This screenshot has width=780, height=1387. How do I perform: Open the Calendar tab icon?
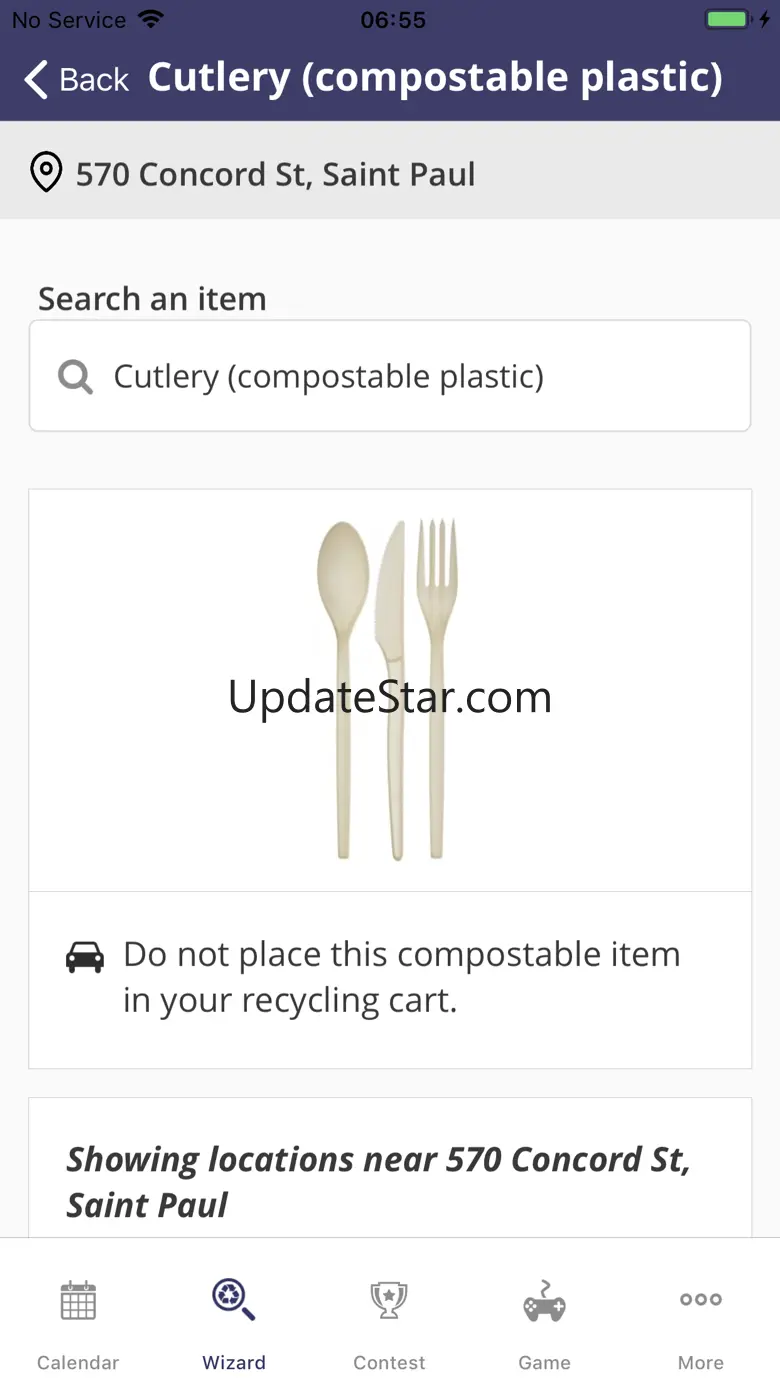pos(78,1300)
